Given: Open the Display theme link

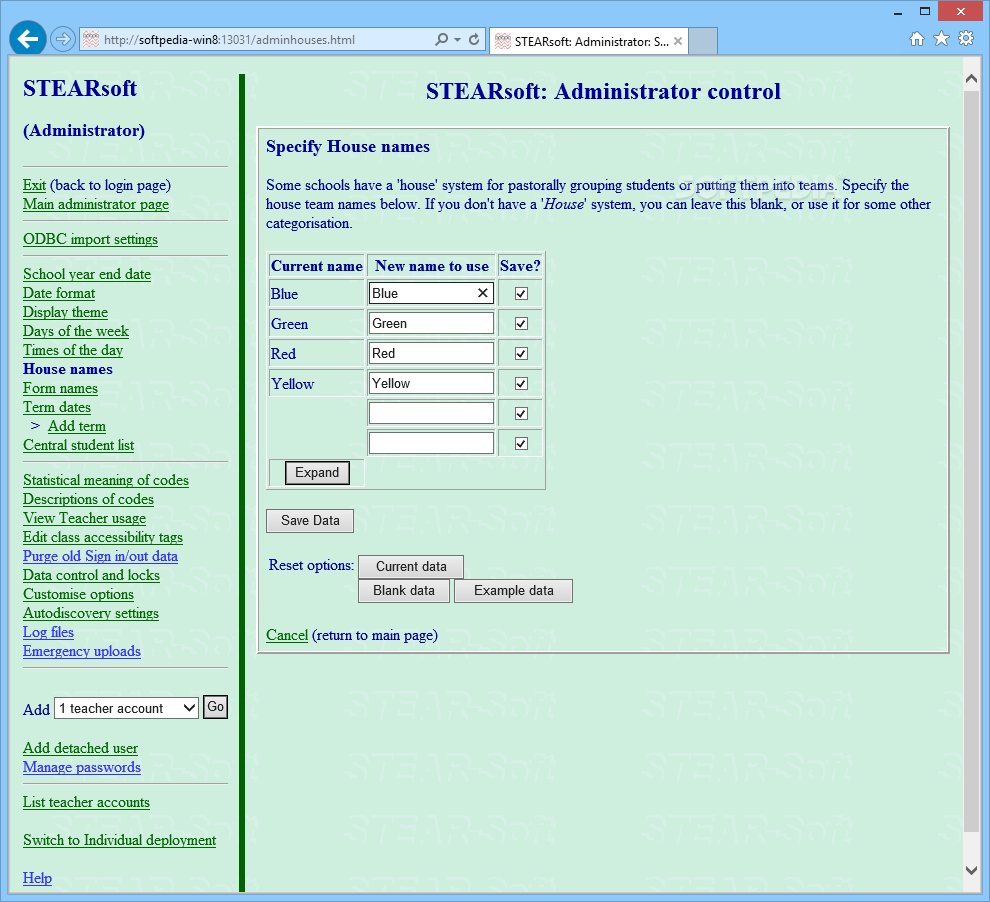Looking at the screenshot, I should point(66,312).
